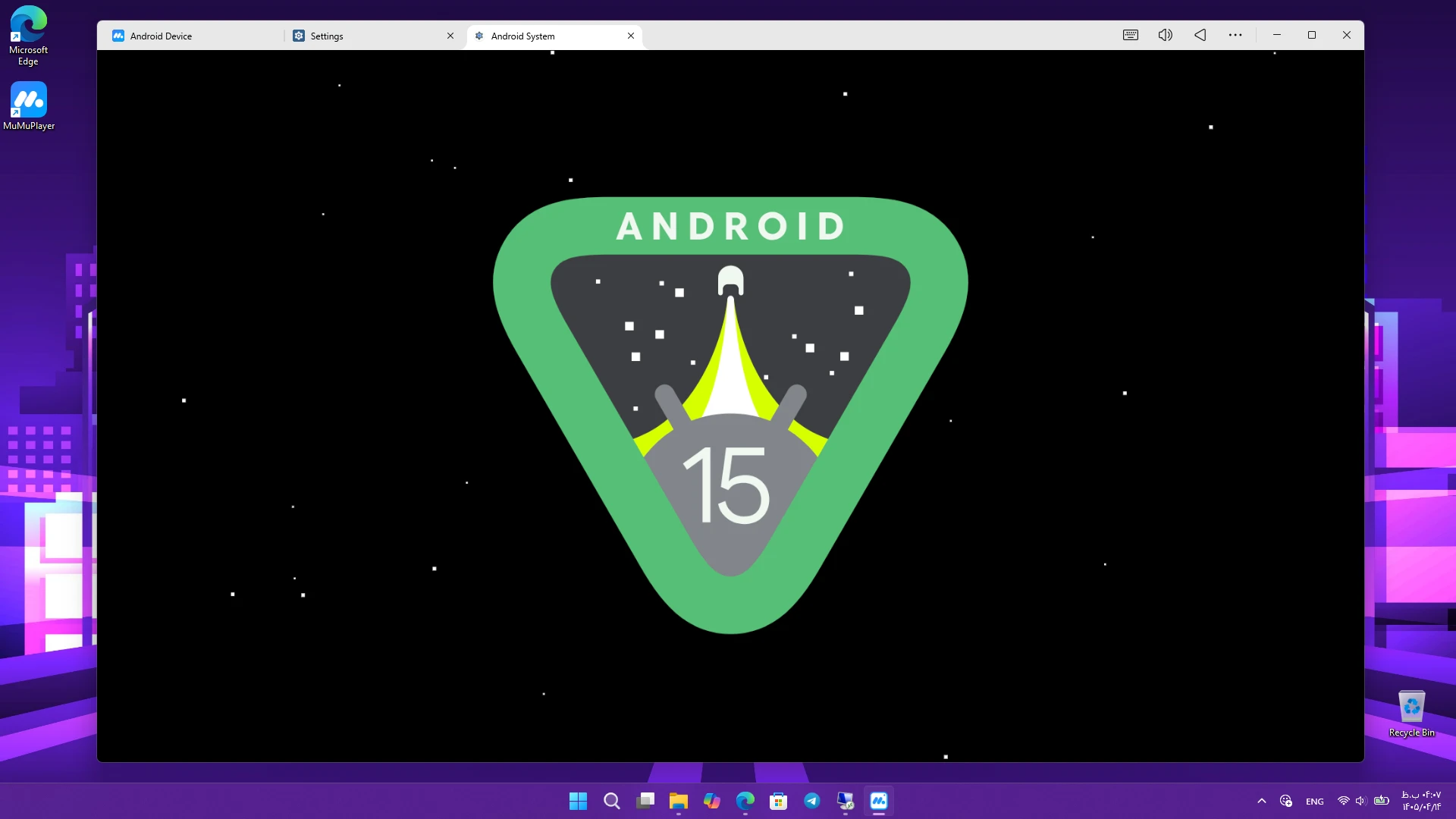Close the Android System tab

tap(631, 36)
